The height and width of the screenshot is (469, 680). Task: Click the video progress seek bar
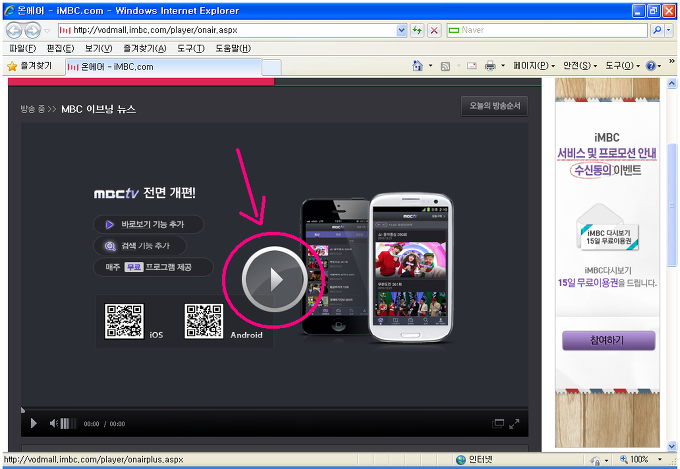click(x=275, y=409)
